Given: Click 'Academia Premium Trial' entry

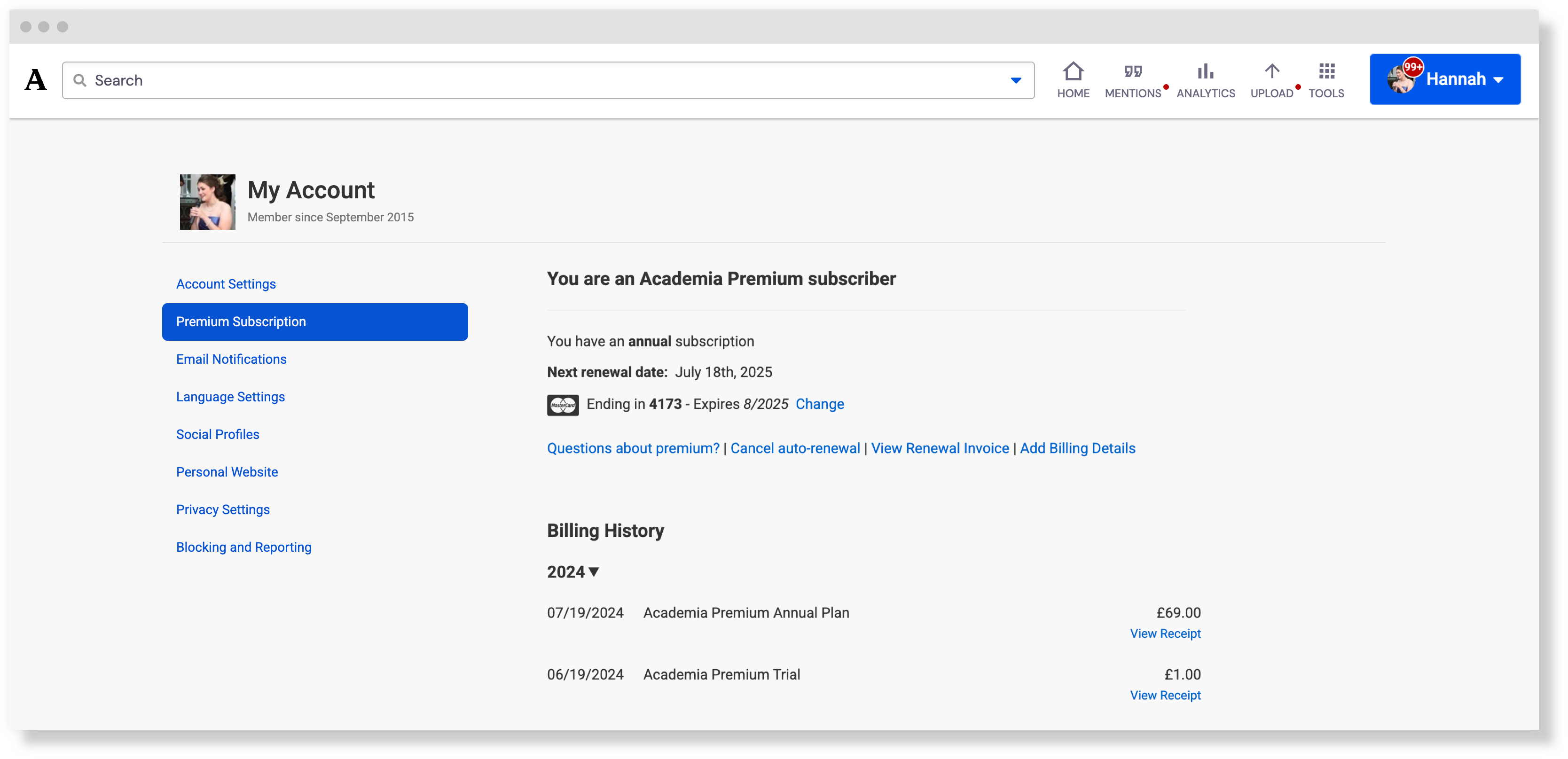Looking at the screenshot, I should pos(721,674).
